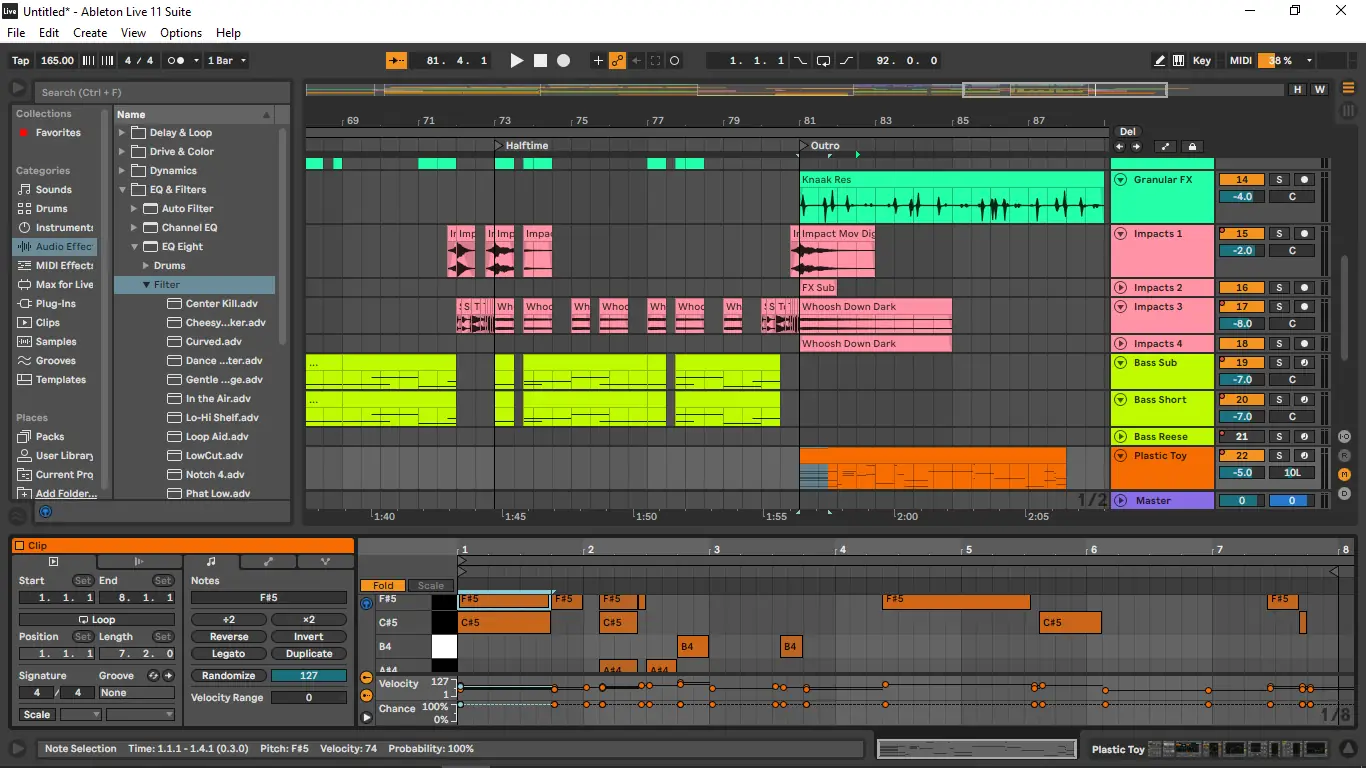Viewport: 1366px width, 768px height.
Task: Unfold the Impacts 2 track
Action: pos(1120,288)
